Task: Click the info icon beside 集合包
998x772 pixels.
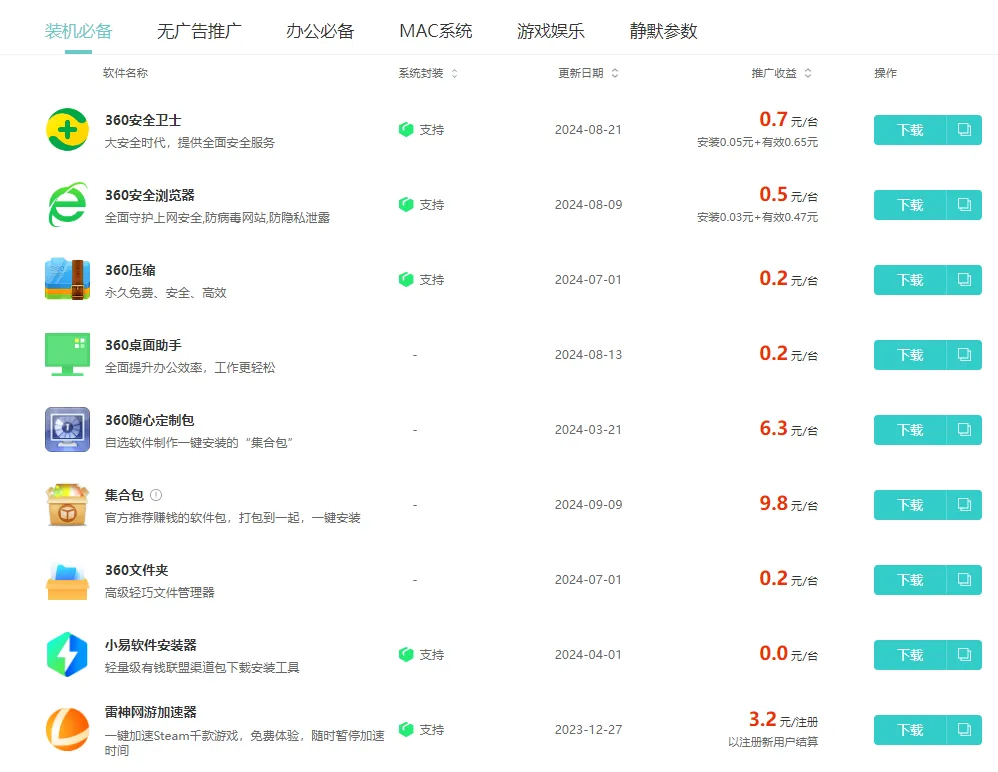Action: click(156, 495)
